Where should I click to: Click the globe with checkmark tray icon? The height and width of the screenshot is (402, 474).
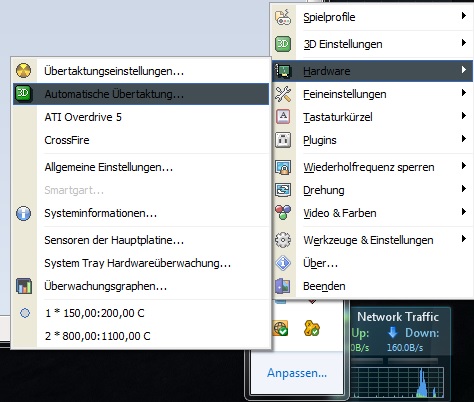tap(281, 328)
